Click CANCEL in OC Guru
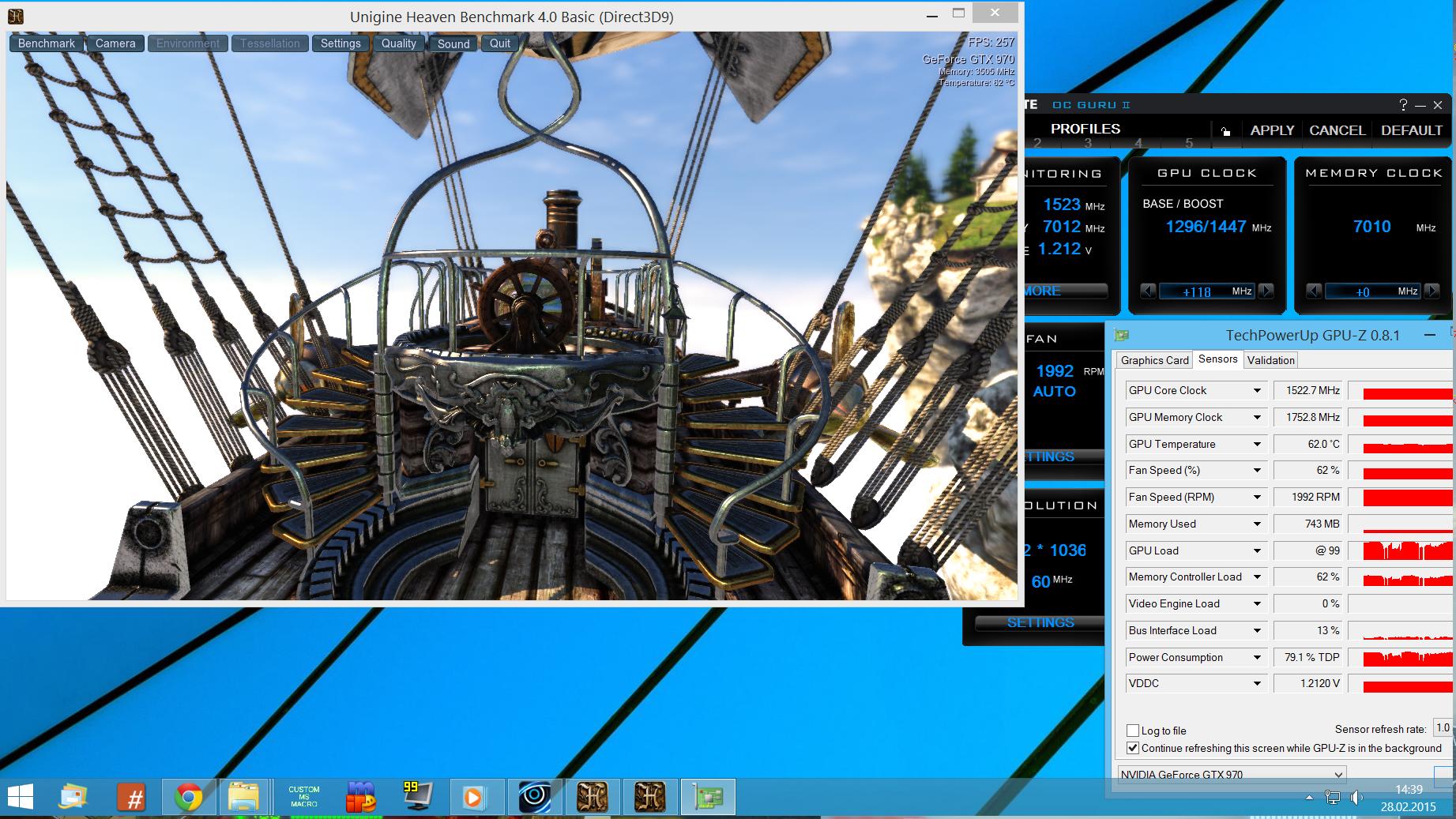Image resolution: width=1456 pixels, height=819 pixels. 1337,130
